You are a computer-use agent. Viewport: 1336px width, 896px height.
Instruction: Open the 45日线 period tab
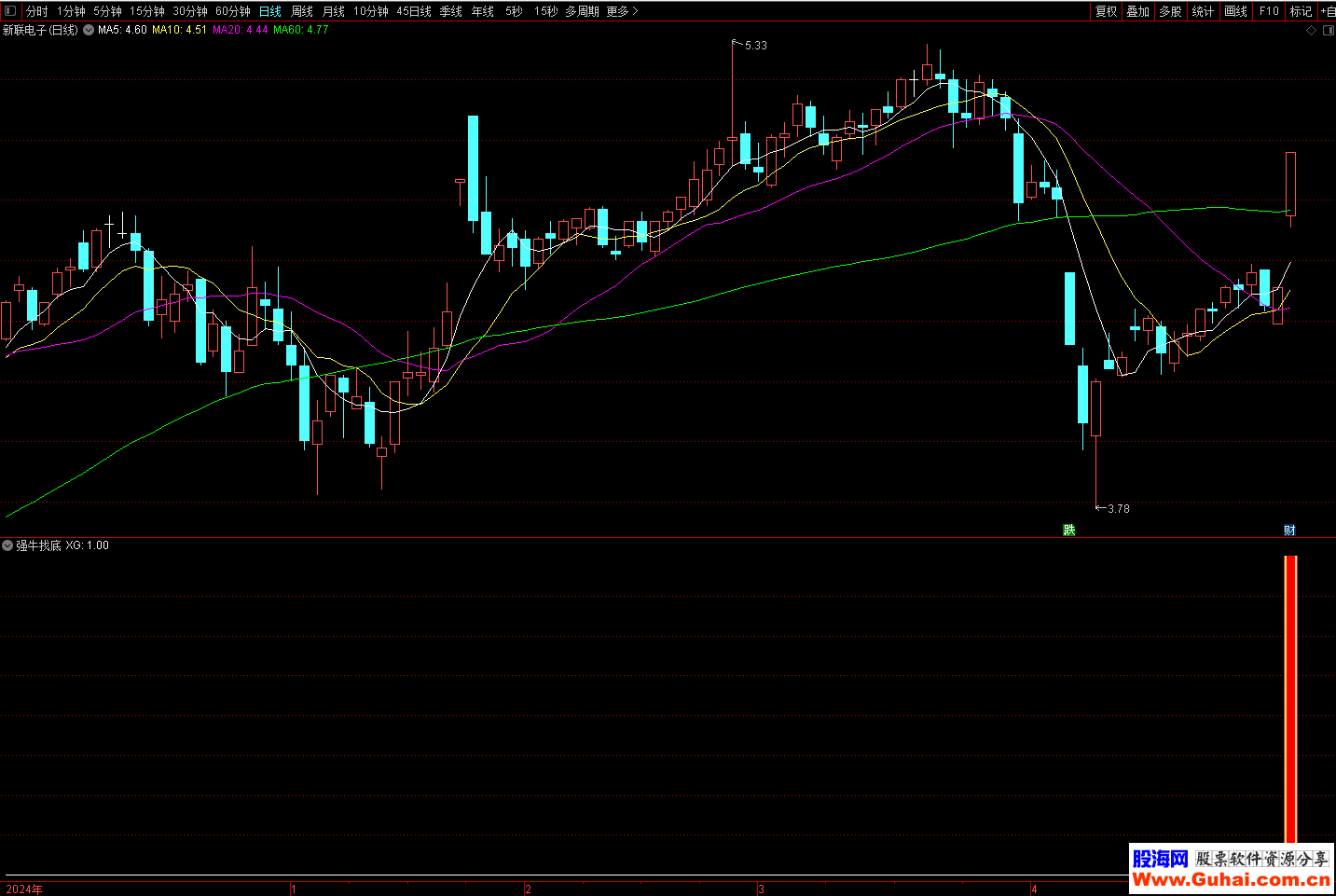pyautogui.click(x=414, y=11)
